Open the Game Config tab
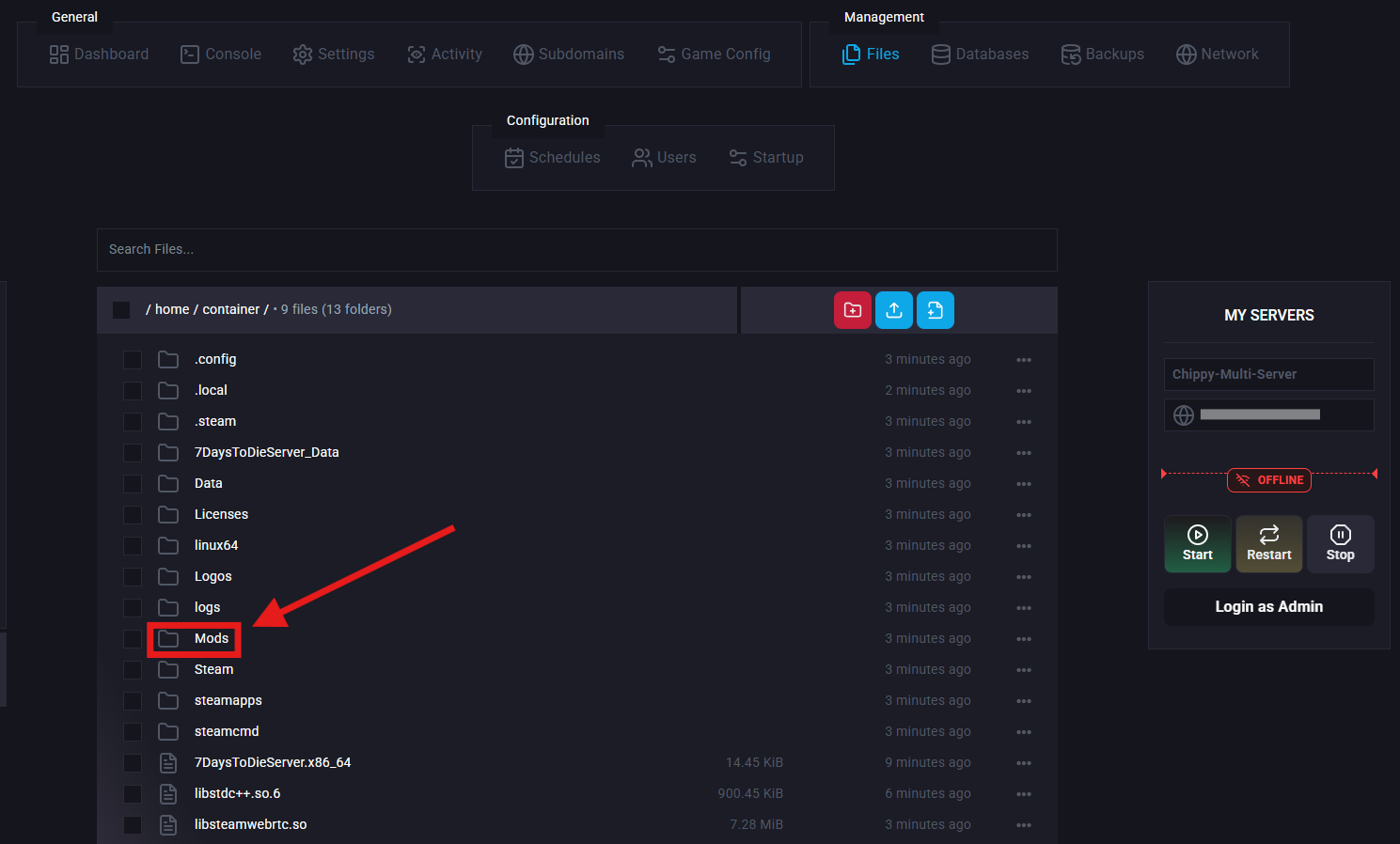 (x=714, y=55)
